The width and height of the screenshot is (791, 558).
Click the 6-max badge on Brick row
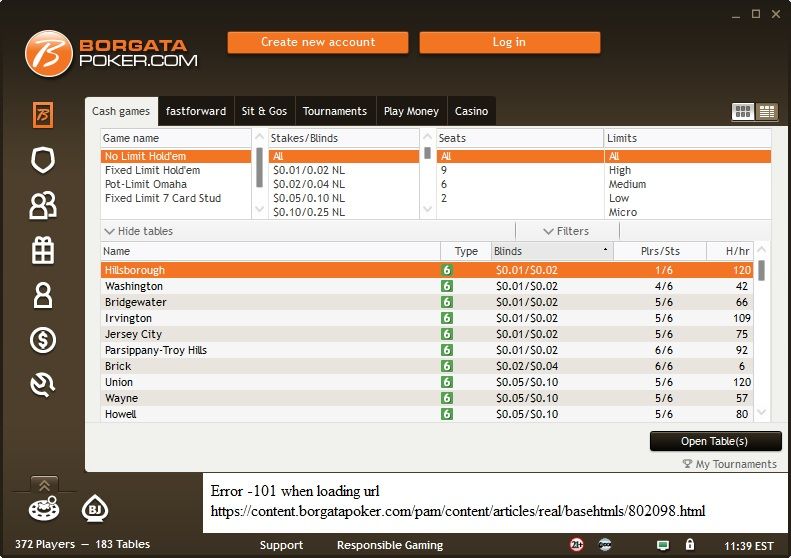[x=446, y=366]
